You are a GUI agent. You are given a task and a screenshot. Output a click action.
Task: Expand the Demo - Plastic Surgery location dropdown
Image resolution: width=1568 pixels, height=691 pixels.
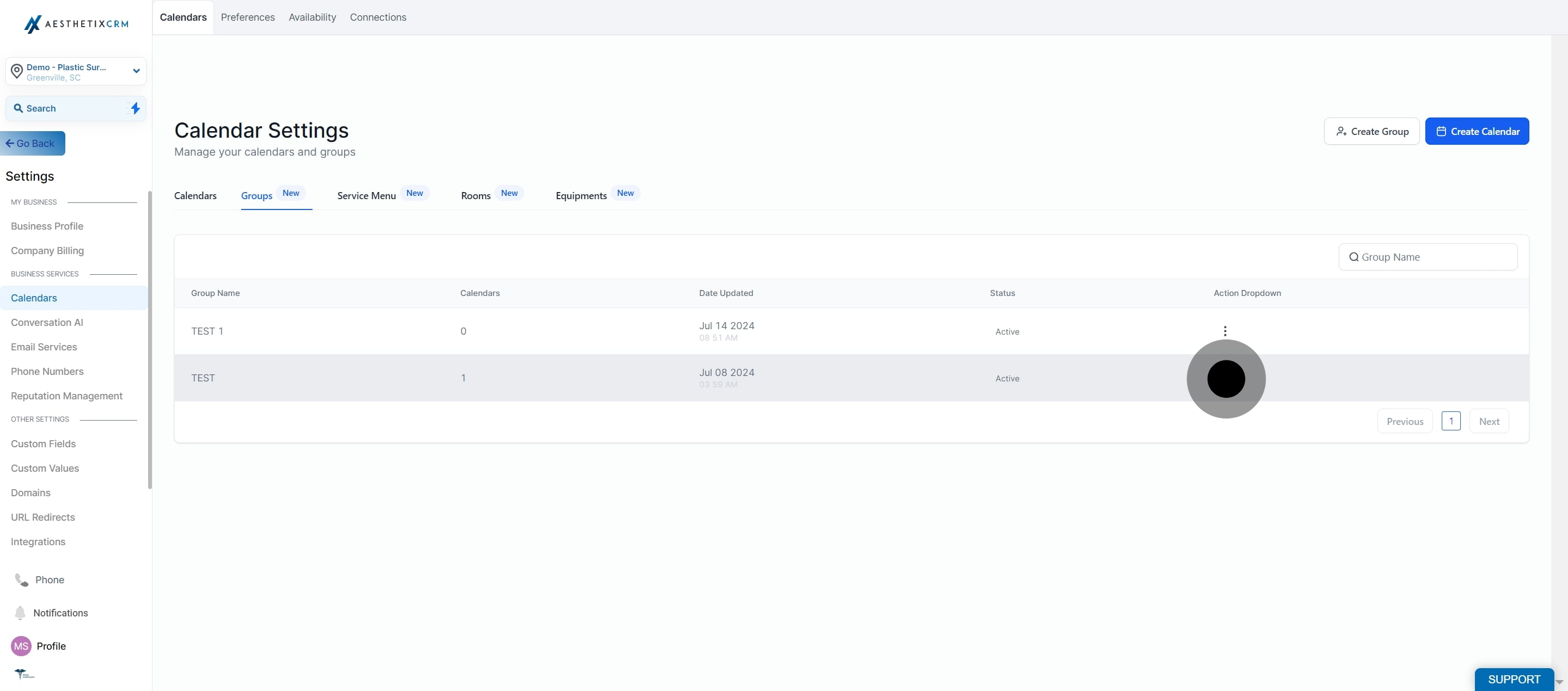[136, 71]
